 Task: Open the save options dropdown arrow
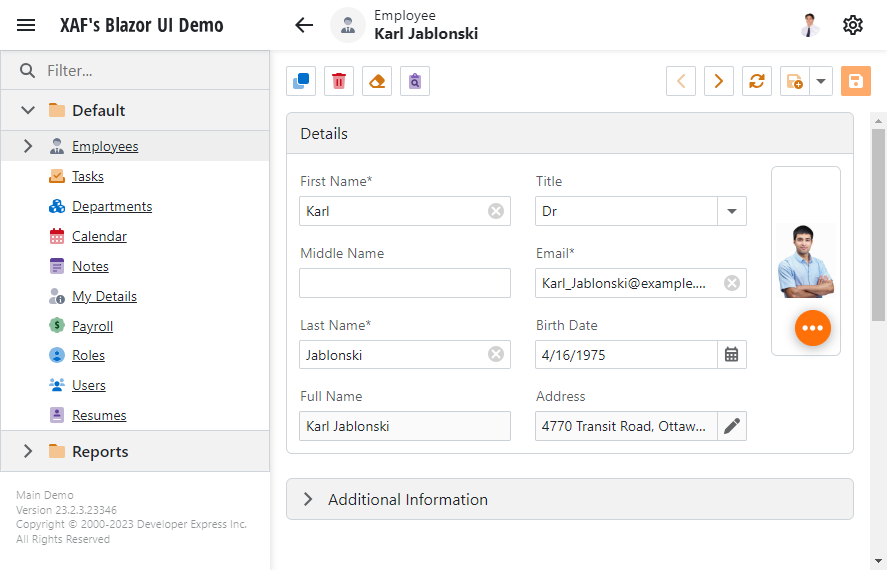pyautogui.click(x=821, y=81)
